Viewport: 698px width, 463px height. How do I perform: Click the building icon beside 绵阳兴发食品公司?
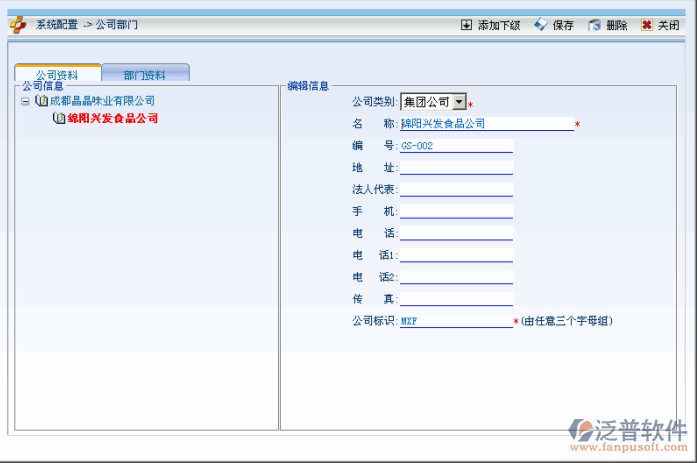click(x=59, y=118)
